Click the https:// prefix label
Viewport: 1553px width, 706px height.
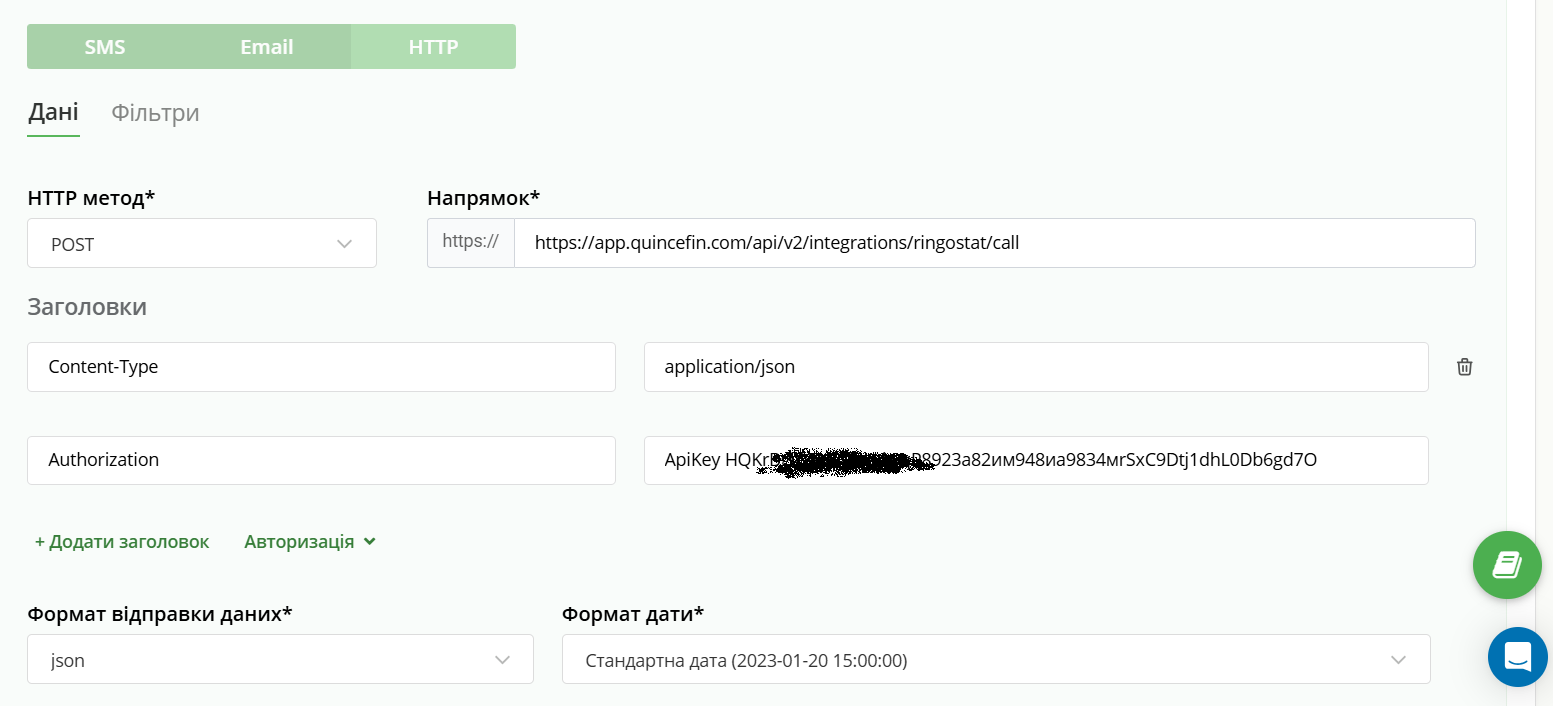coord(471,243)
